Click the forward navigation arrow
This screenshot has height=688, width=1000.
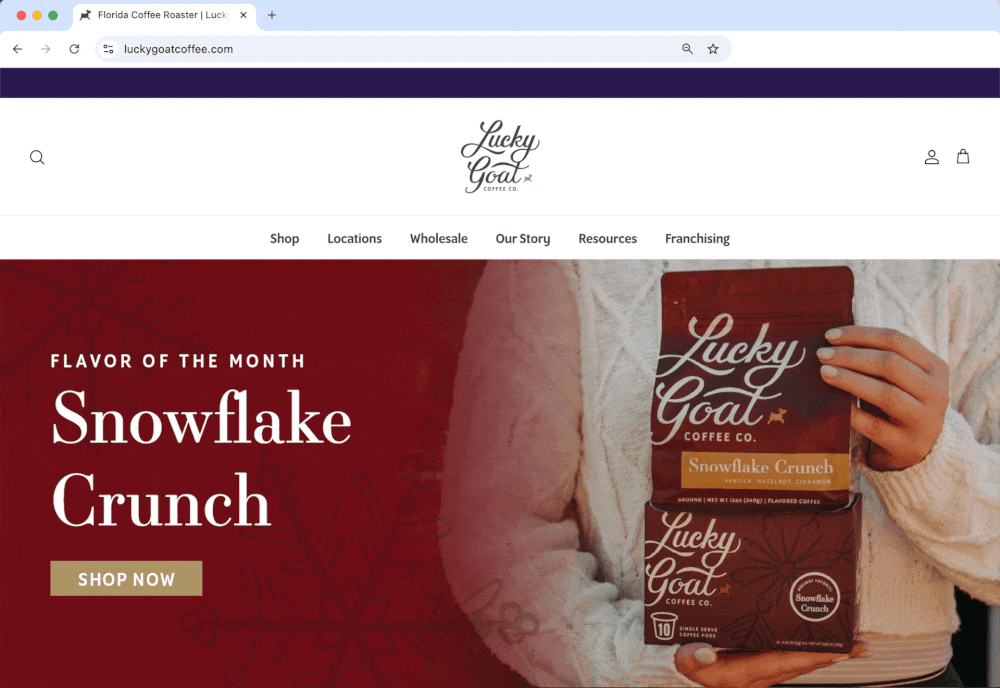45,49
